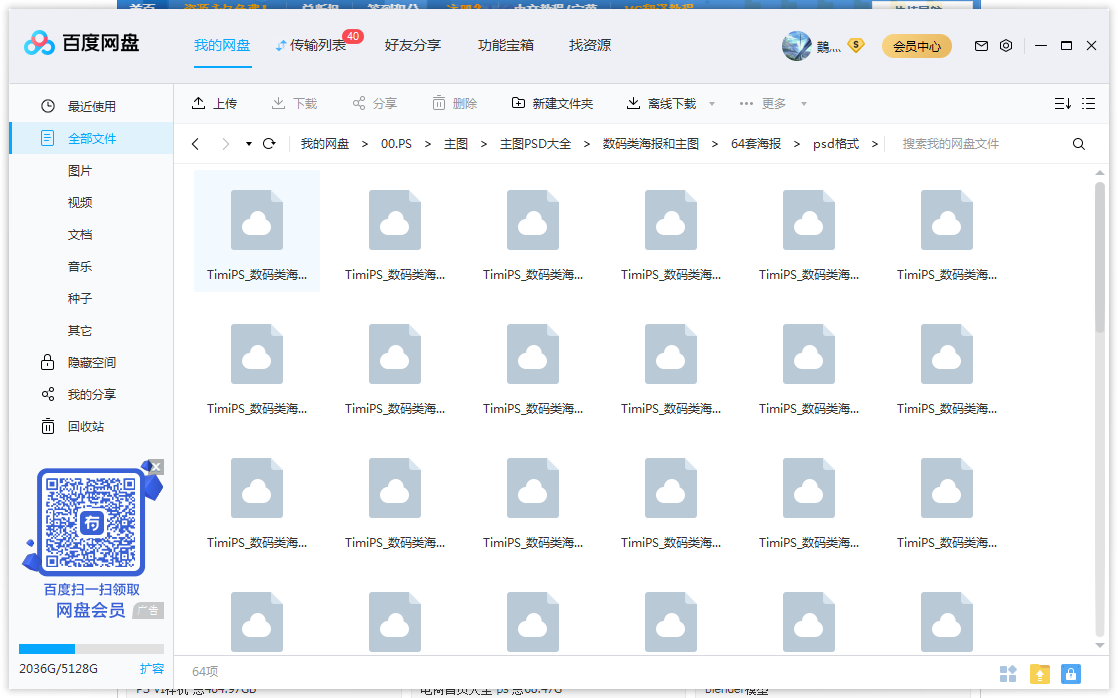Filter by 其它 category

click(x=80, y=331)
